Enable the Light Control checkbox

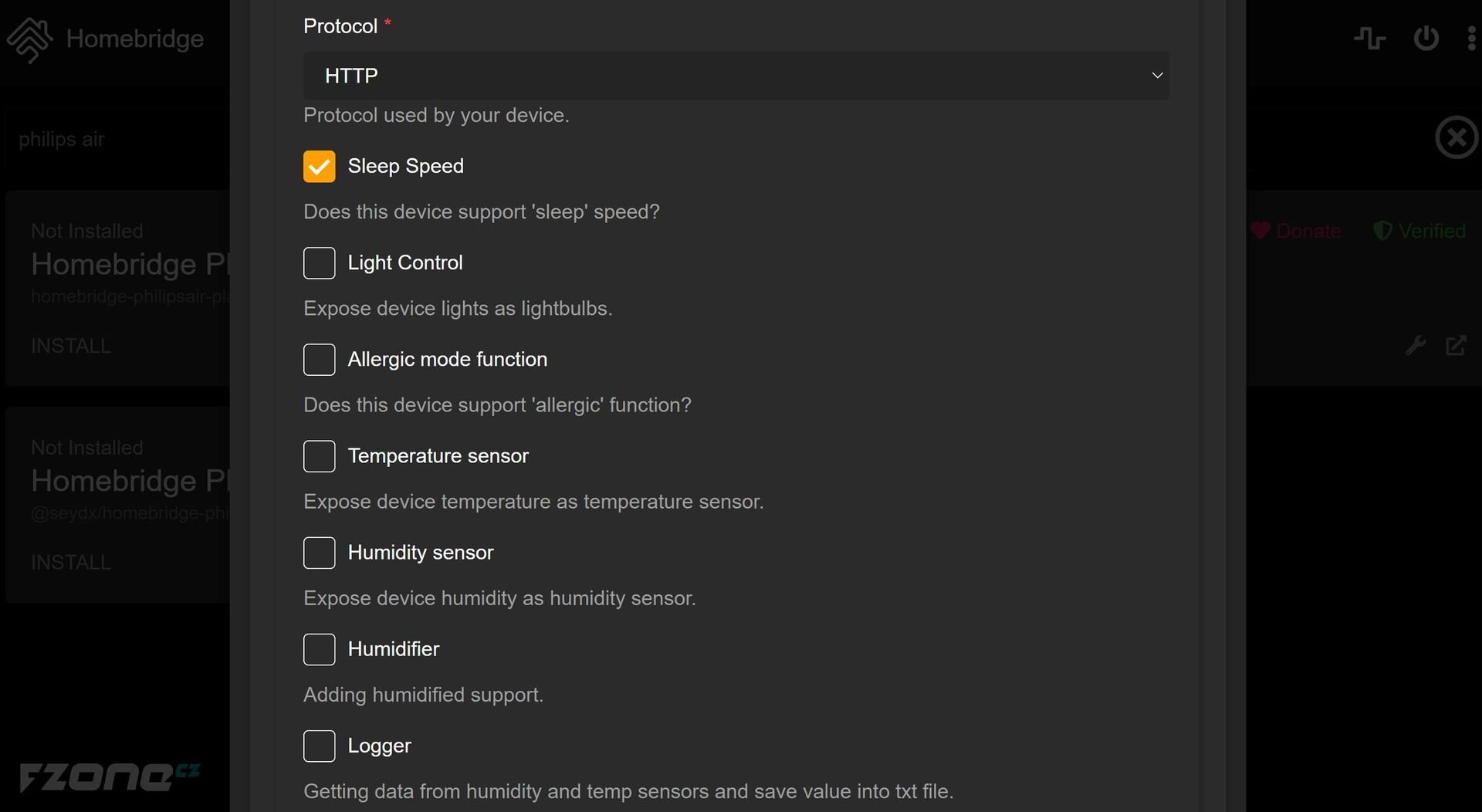click(319, 263)
